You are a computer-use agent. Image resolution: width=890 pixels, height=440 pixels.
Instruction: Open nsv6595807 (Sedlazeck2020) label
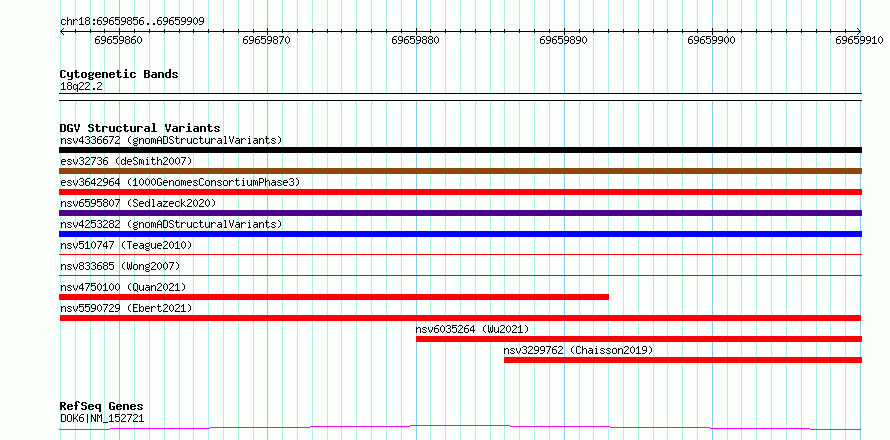tap(138, 203)
